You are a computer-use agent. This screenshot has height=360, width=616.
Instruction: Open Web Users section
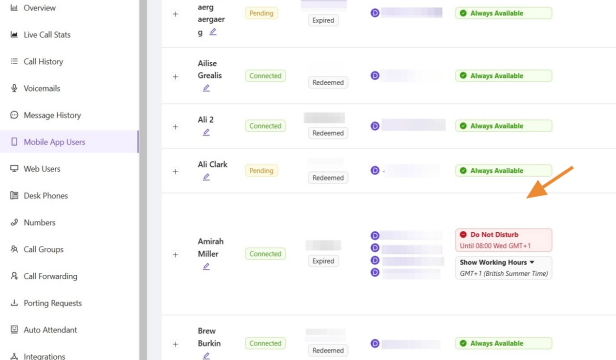[x=42, y=169]
